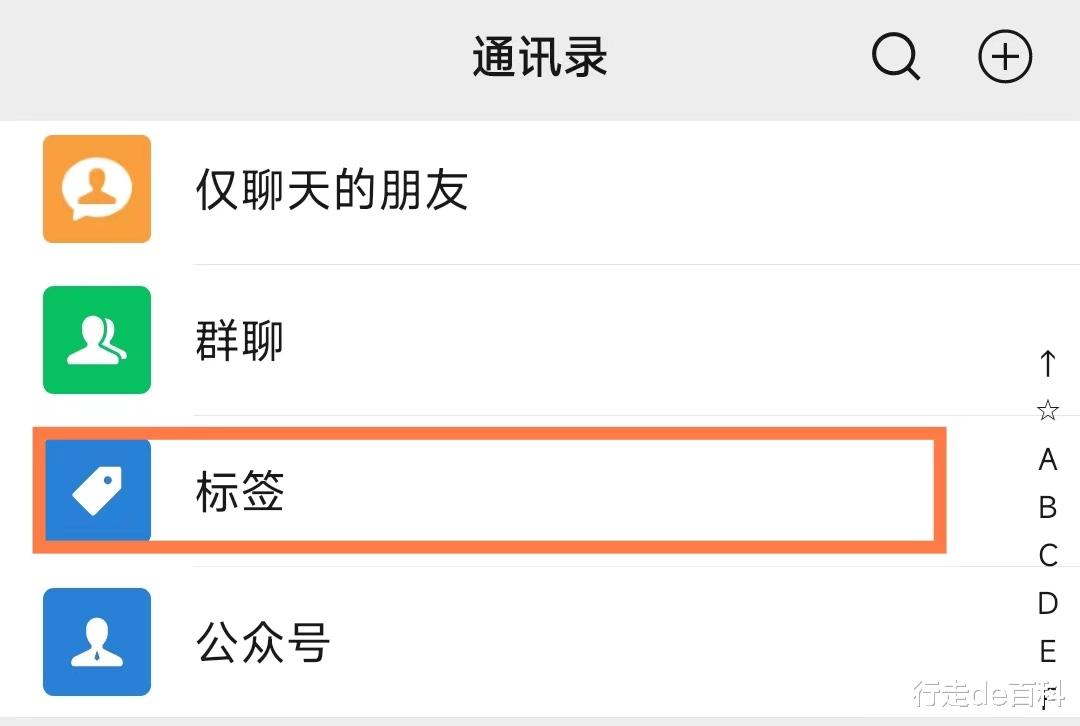Tap the up arrow in the index sidebar
The image size is (1080, 726).
pyautogui.click(x=1047, y=365)
